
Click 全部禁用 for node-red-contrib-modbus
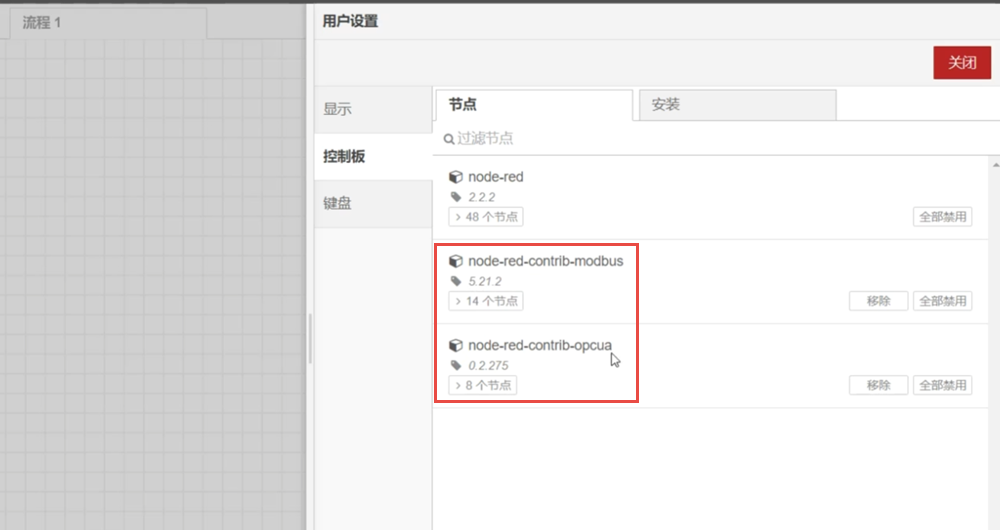click(943, 301)
